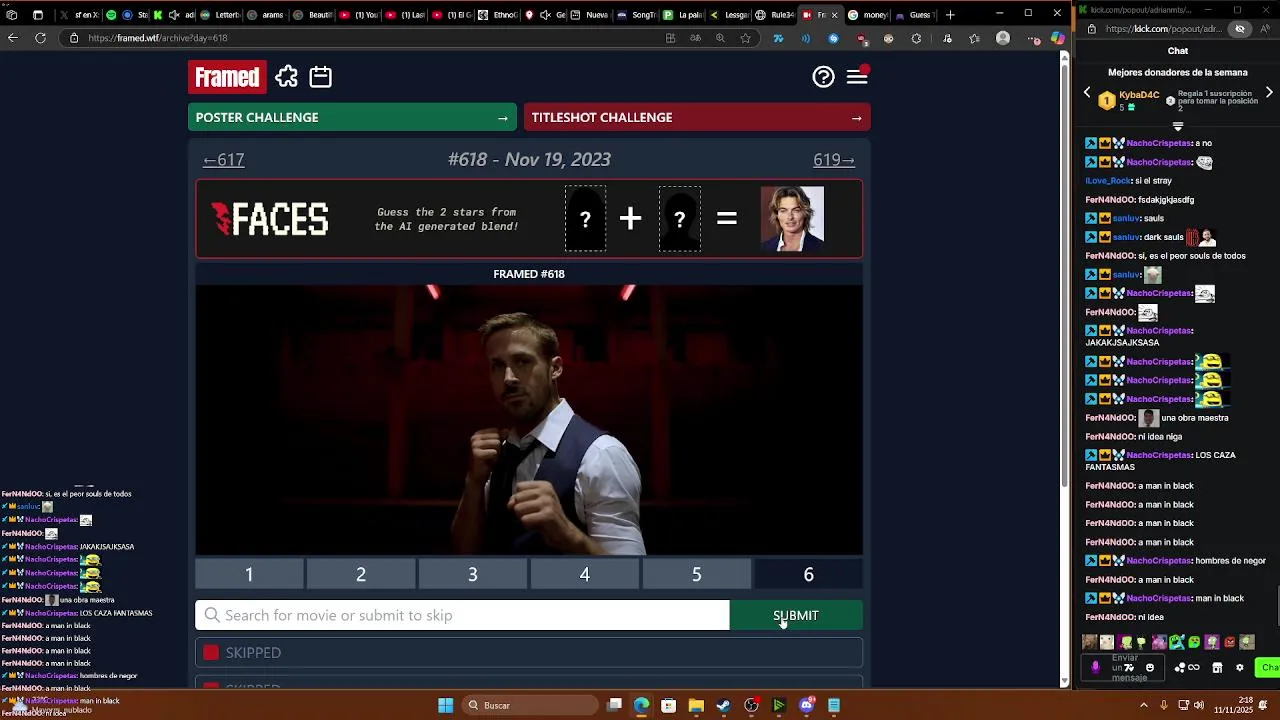Toggle tracking prevention eye icon in Kick window
Viewport: 1280px width, 720px height.
(1240, 29)
